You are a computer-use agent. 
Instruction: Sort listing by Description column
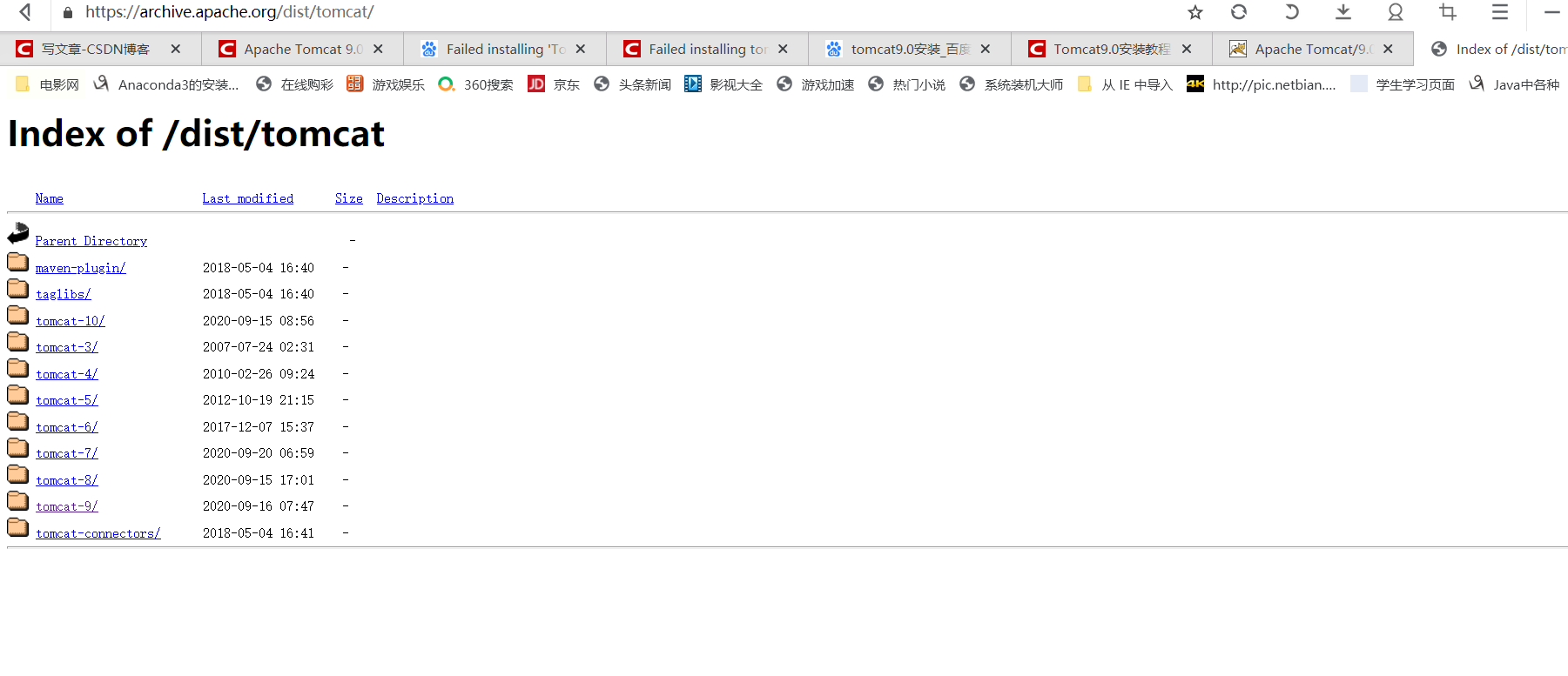(x=415, y=198)
